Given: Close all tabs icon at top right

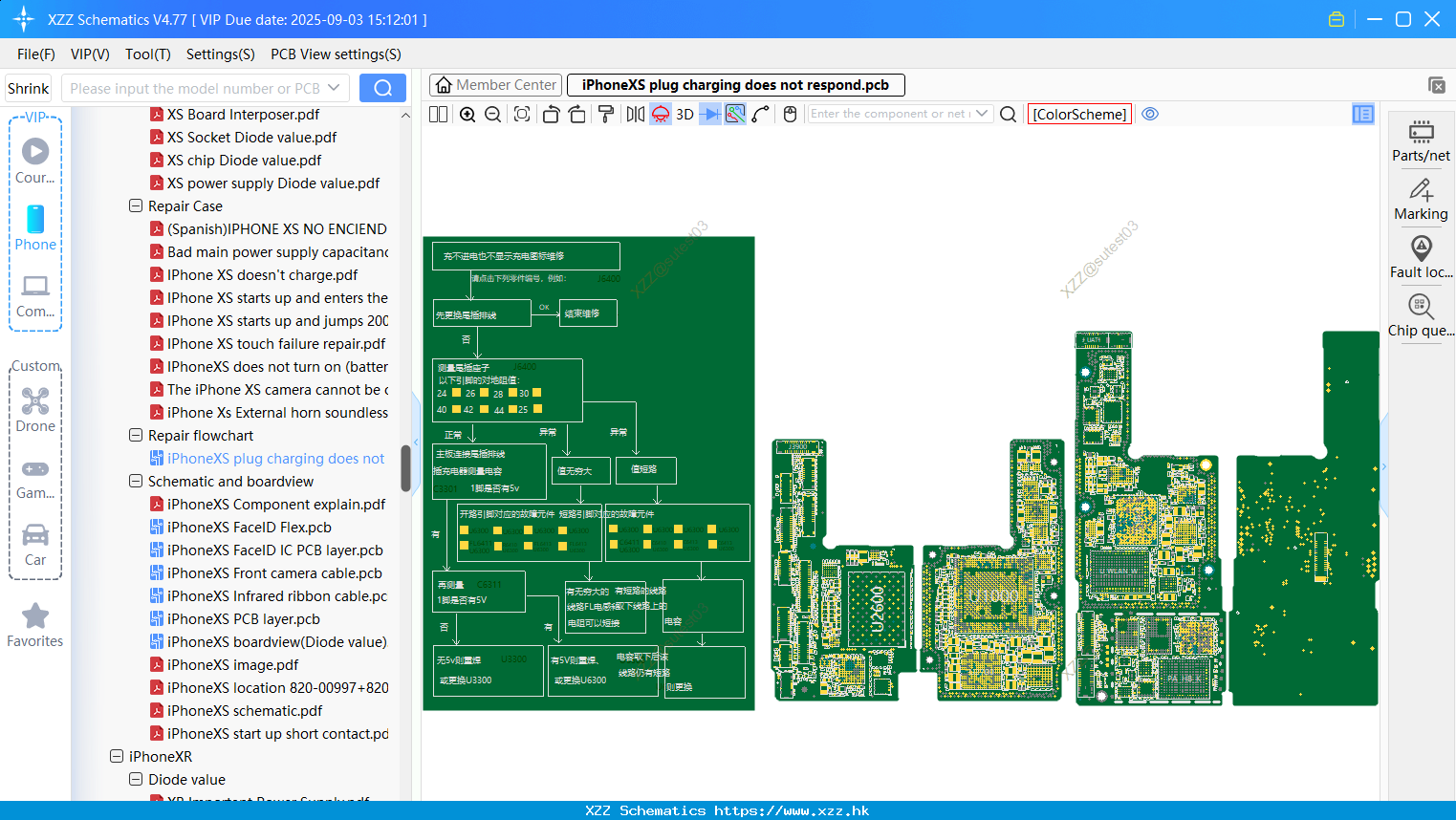Looking at the screenshot, I should pyautogui.click(x=1436, y=85).
